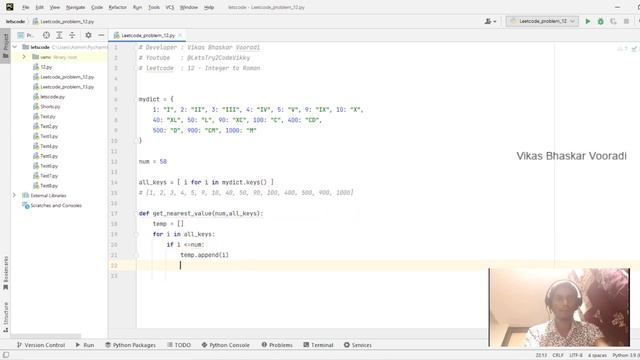Open the Project view selector dropdown
The width and height of the screenshot is (640, 360).
(25, 36)
